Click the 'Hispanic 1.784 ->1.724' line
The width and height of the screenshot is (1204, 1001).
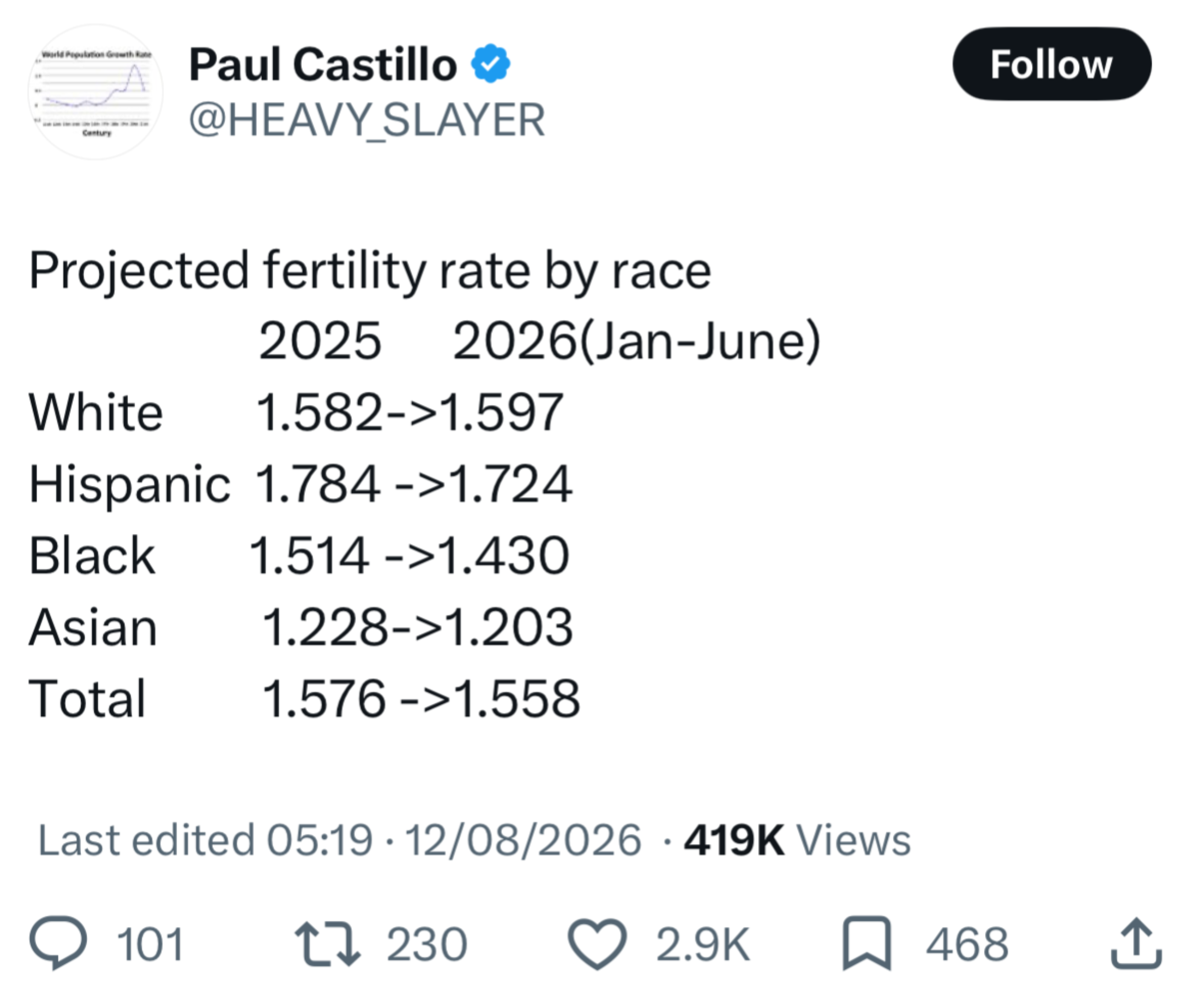(301, 484)
